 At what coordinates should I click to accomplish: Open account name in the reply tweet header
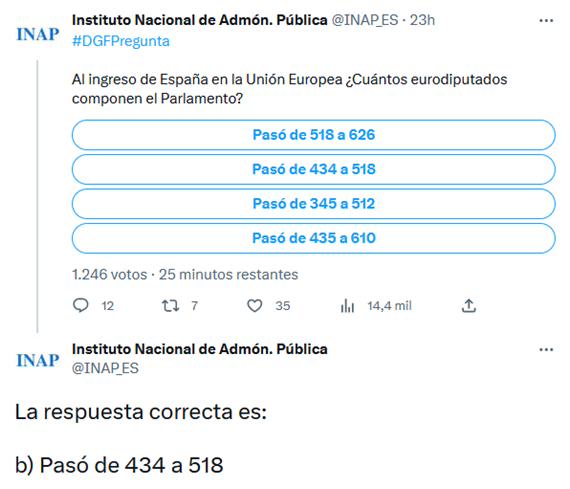coord(200,349)
